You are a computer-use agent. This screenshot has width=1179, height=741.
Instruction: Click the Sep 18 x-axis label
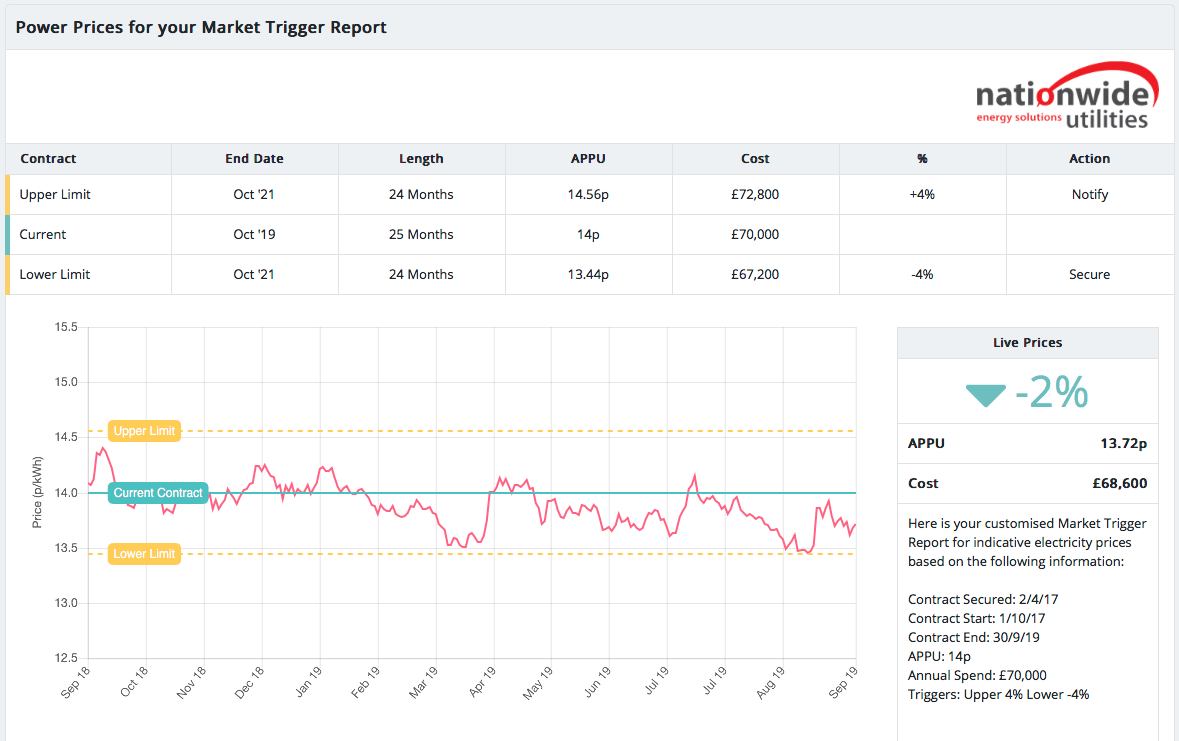75,682
